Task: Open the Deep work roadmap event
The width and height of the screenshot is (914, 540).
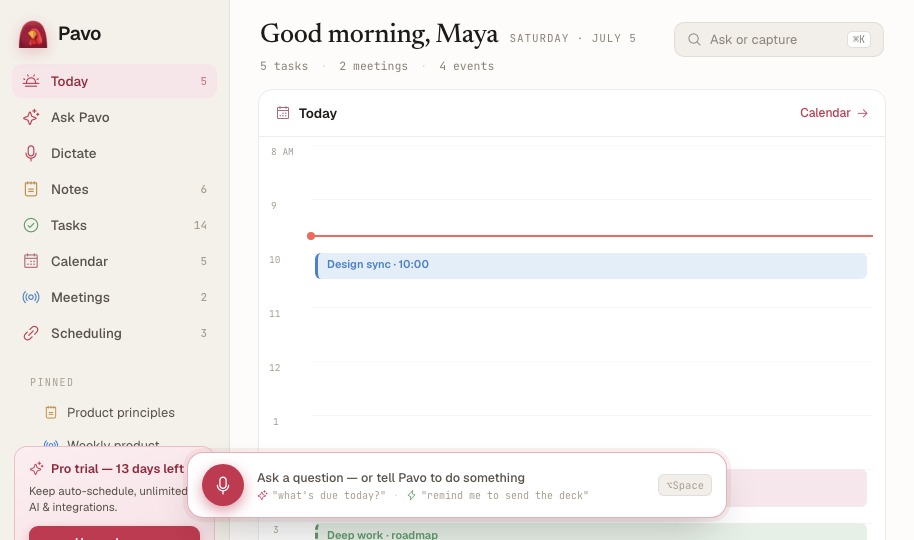Action: click(590, 532)
